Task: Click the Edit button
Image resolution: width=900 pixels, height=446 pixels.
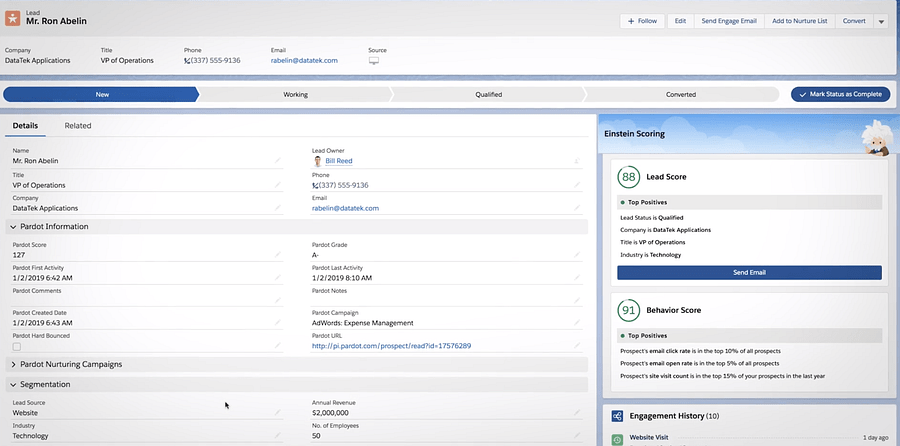Action: point(680,21)
